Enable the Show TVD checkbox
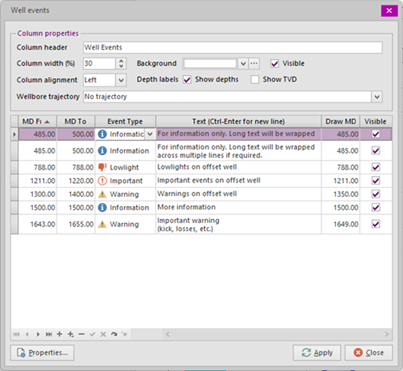 [x=255, y=79]
